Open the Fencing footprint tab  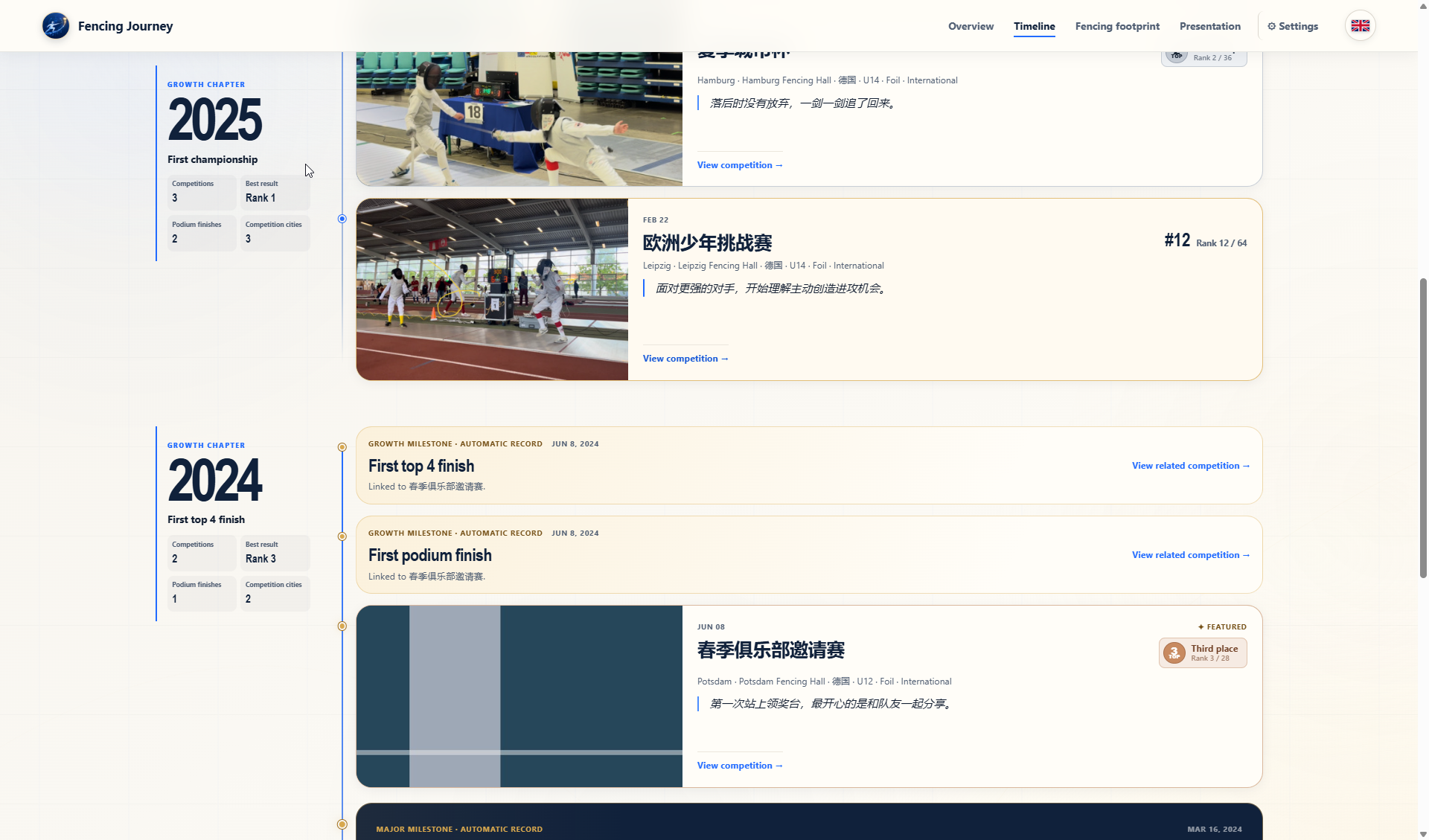1117,26
